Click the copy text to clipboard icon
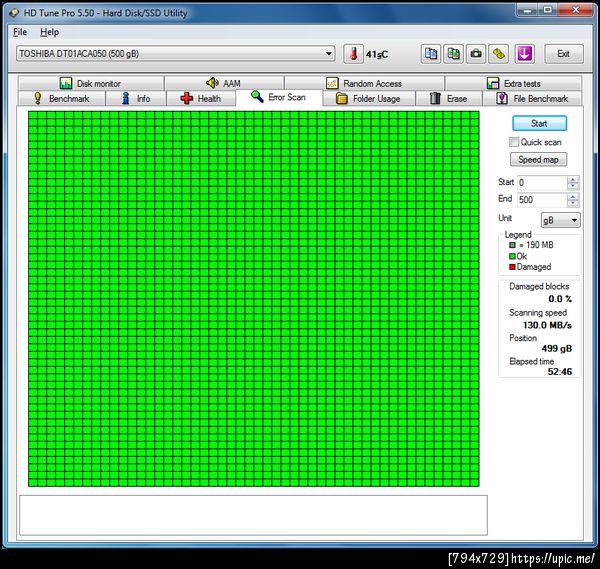This screenshot has height=569, width=600. pyautogui.click(x=430, y=54)
